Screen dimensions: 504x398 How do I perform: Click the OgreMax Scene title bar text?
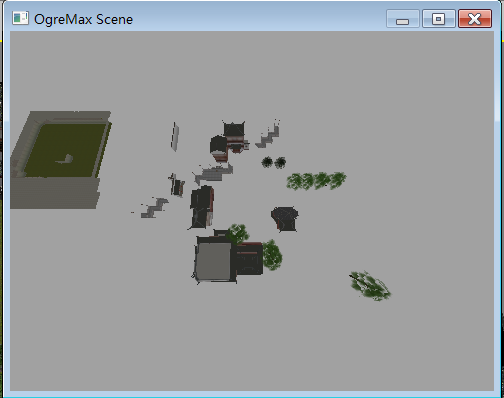[x=83, y=19]
